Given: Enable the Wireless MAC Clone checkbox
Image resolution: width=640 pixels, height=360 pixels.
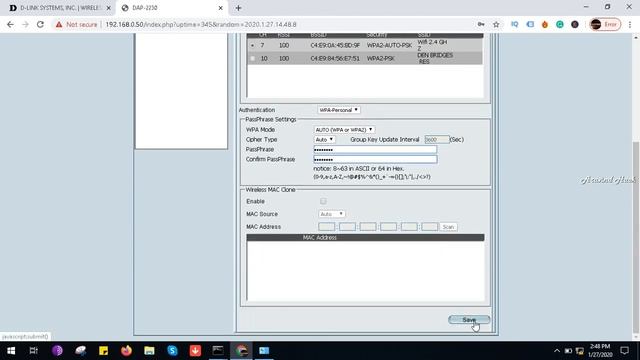Looking at the screenshot, I should pyautogui.click(x=323, y=201).
